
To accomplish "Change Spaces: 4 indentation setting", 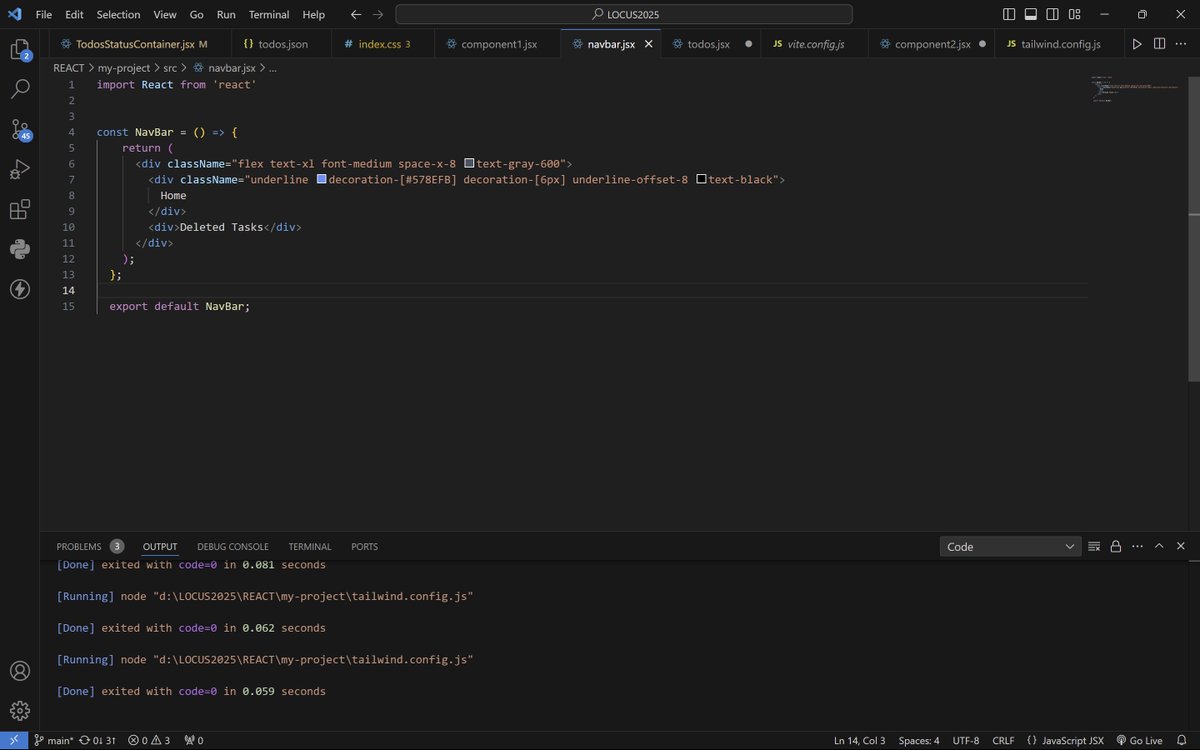I will tap(918, 740).
